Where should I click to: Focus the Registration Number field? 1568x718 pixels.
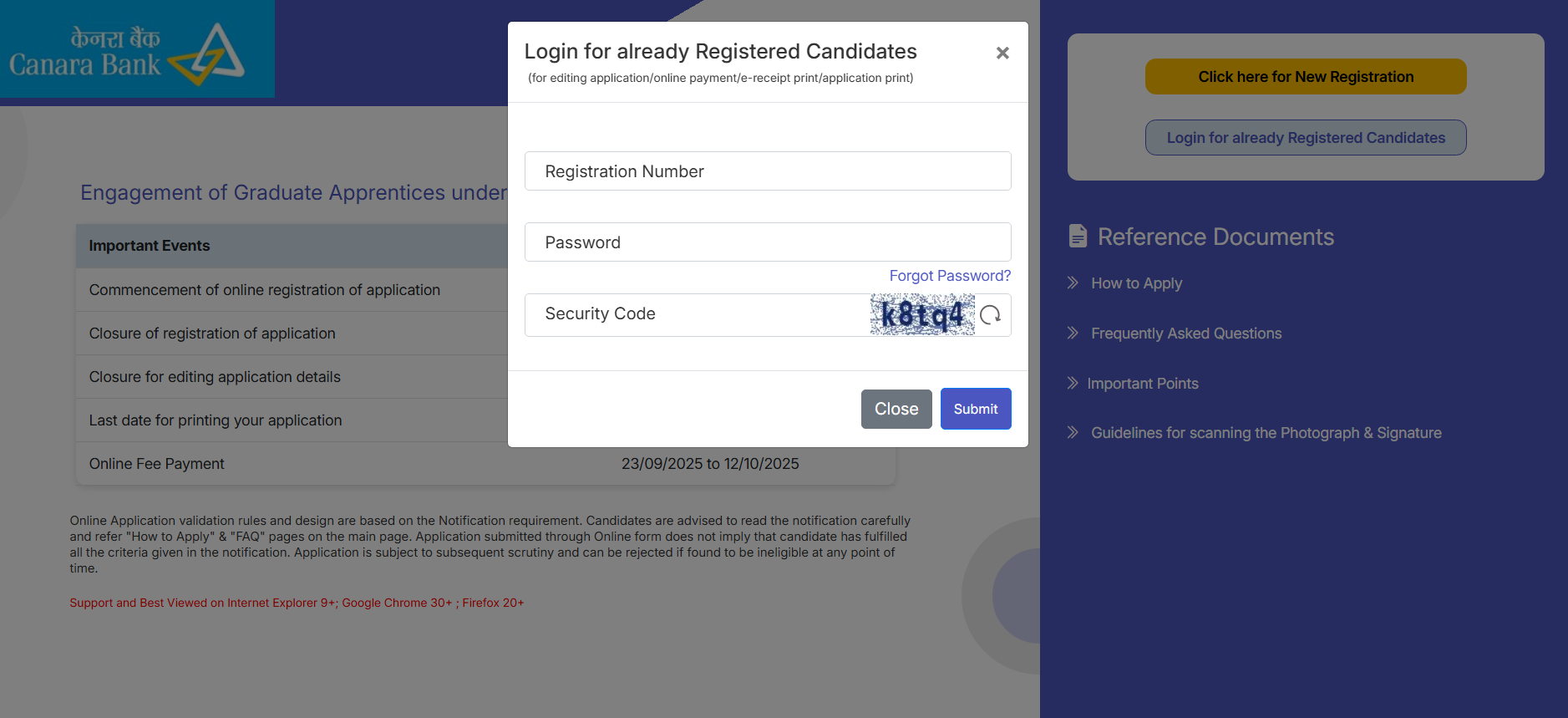coord(768,171)
